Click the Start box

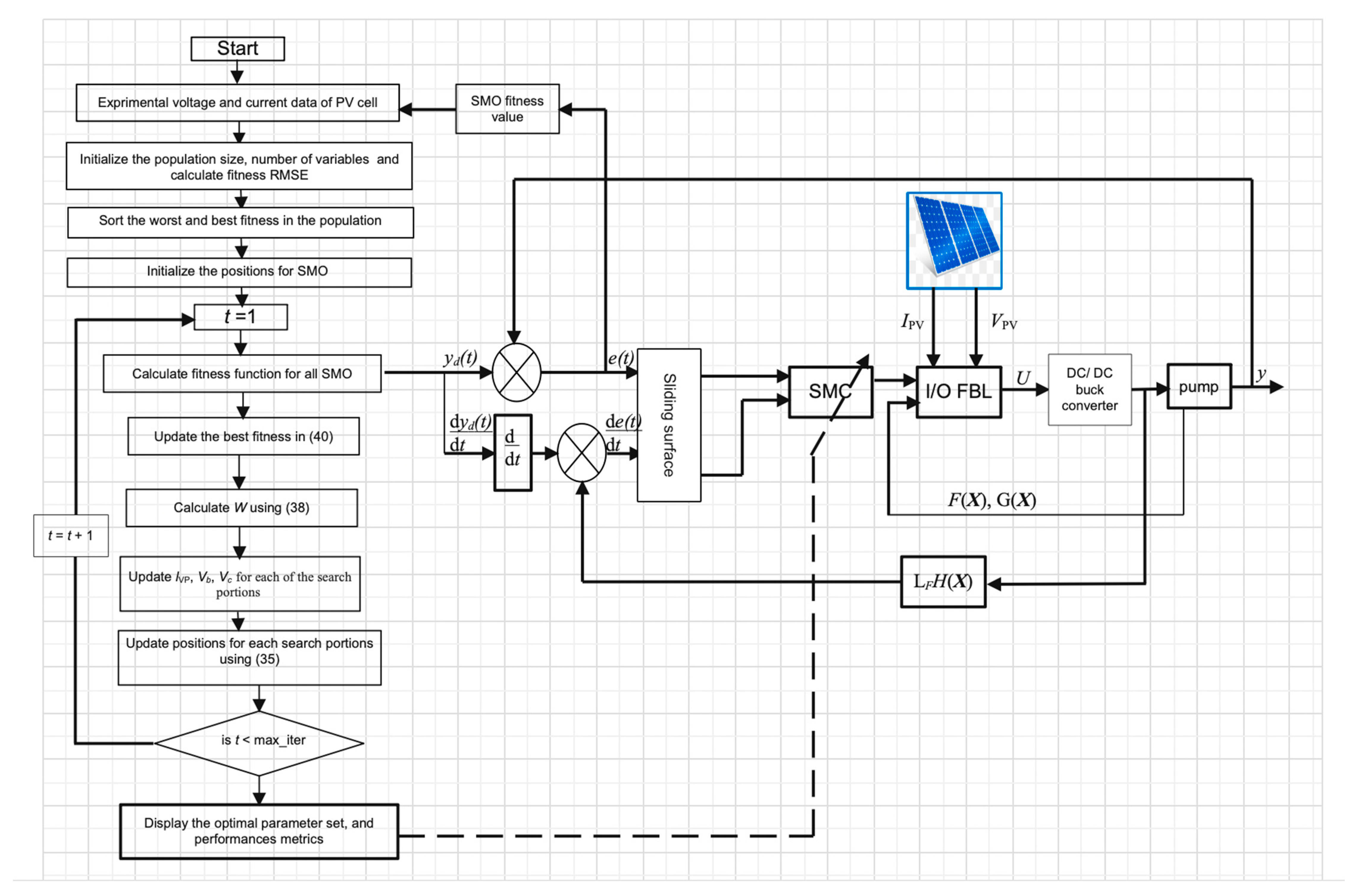click(x=237, y=49)
